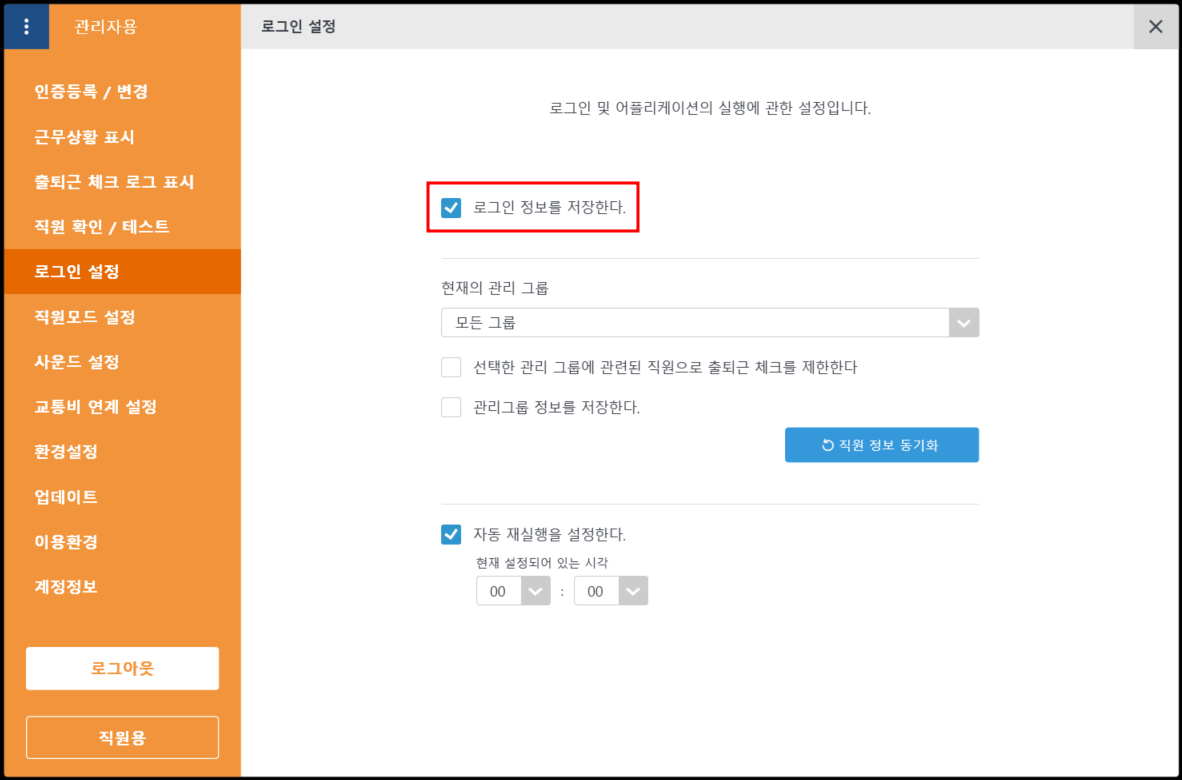Screen dimensions: 1182x780
Task: Click 직원 정보 동기화 button
Action: pos(881,445)
